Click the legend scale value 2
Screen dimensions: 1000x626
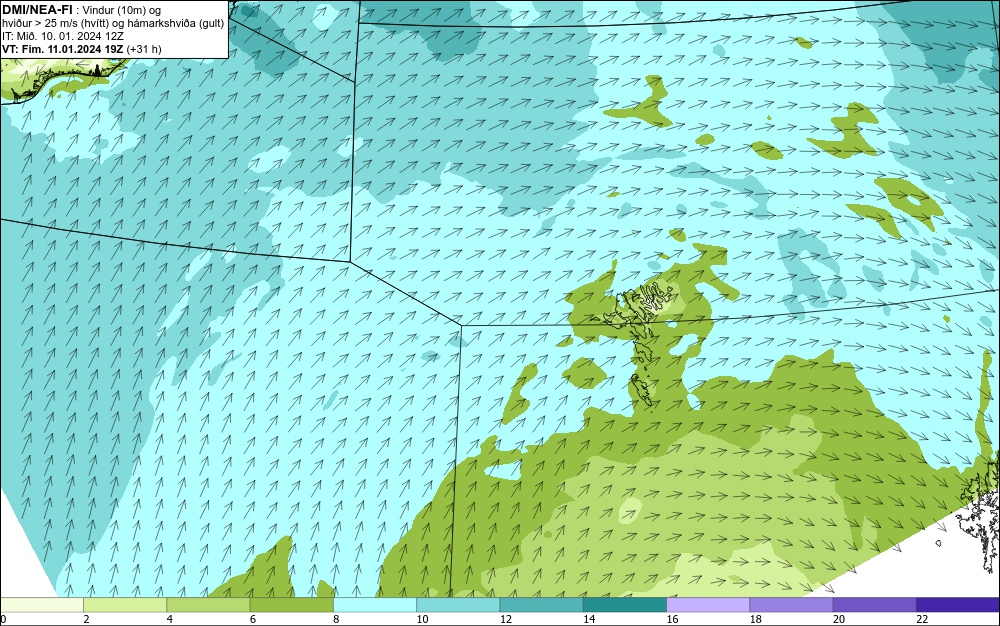coord(86,619)
